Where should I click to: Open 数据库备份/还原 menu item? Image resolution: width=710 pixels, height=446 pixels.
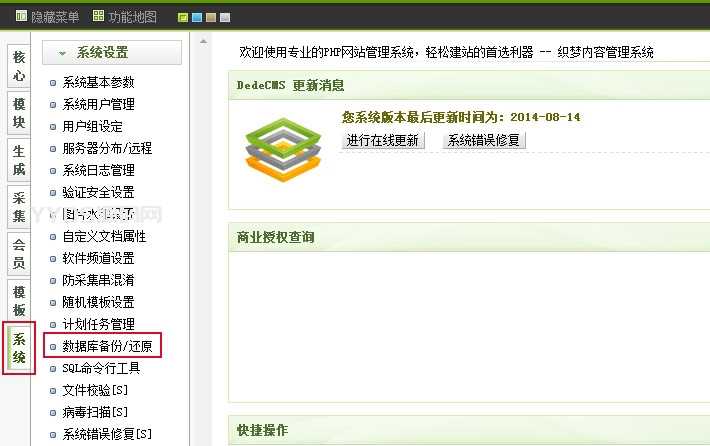click(107, 346)
